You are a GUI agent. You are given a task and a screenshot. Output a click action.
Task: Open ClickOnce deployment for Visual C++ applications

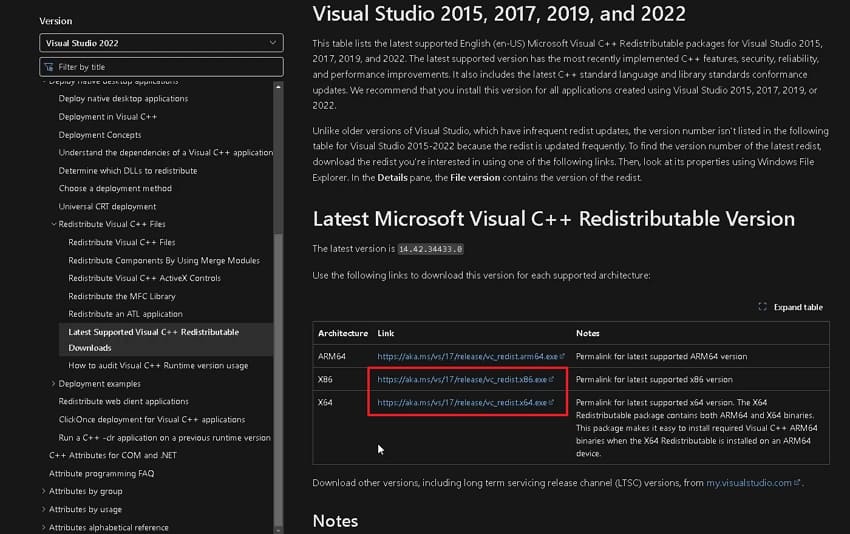[152, 419]
